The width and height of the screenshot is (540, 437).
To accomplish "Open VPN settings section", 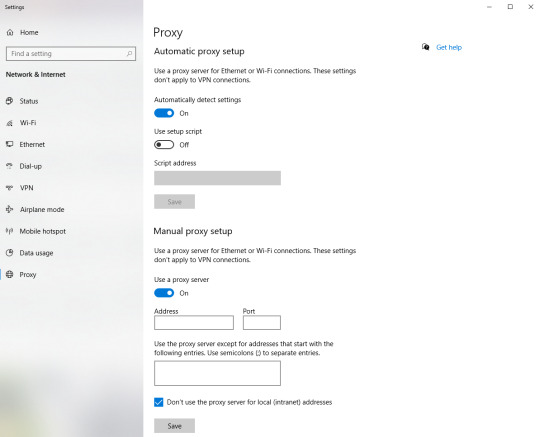I will pyautogui.click(x=27, y=188).
